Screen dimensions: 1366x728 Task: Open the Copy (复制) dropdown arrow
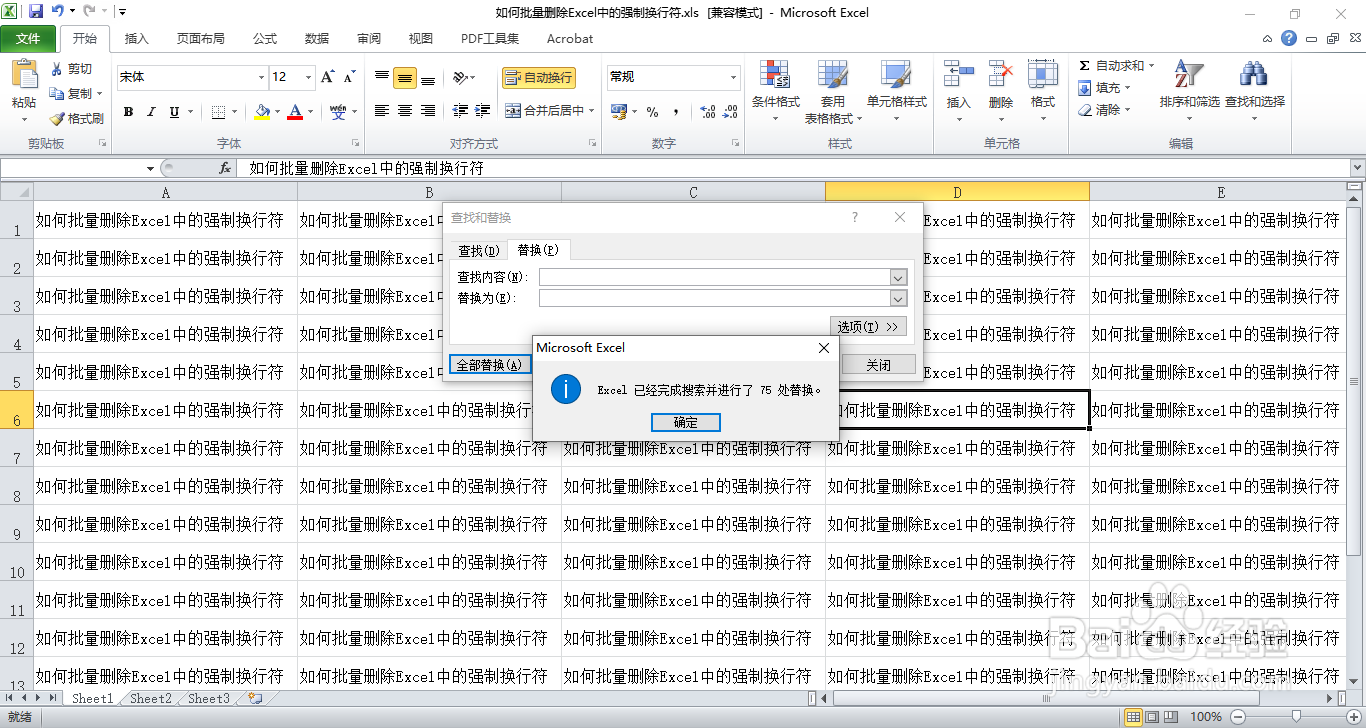100,94
